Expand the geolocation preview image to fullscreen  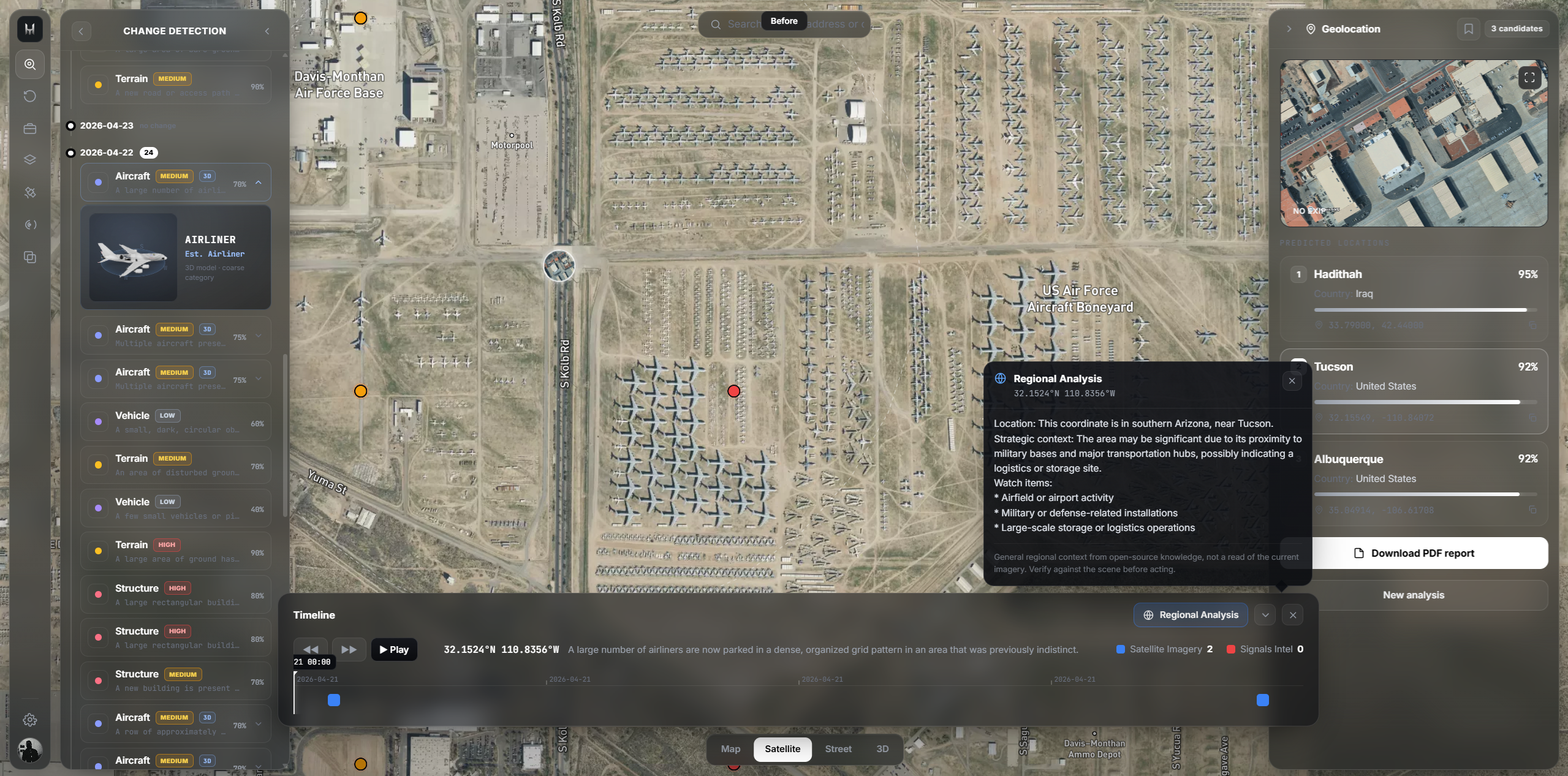click(1529, 77)
